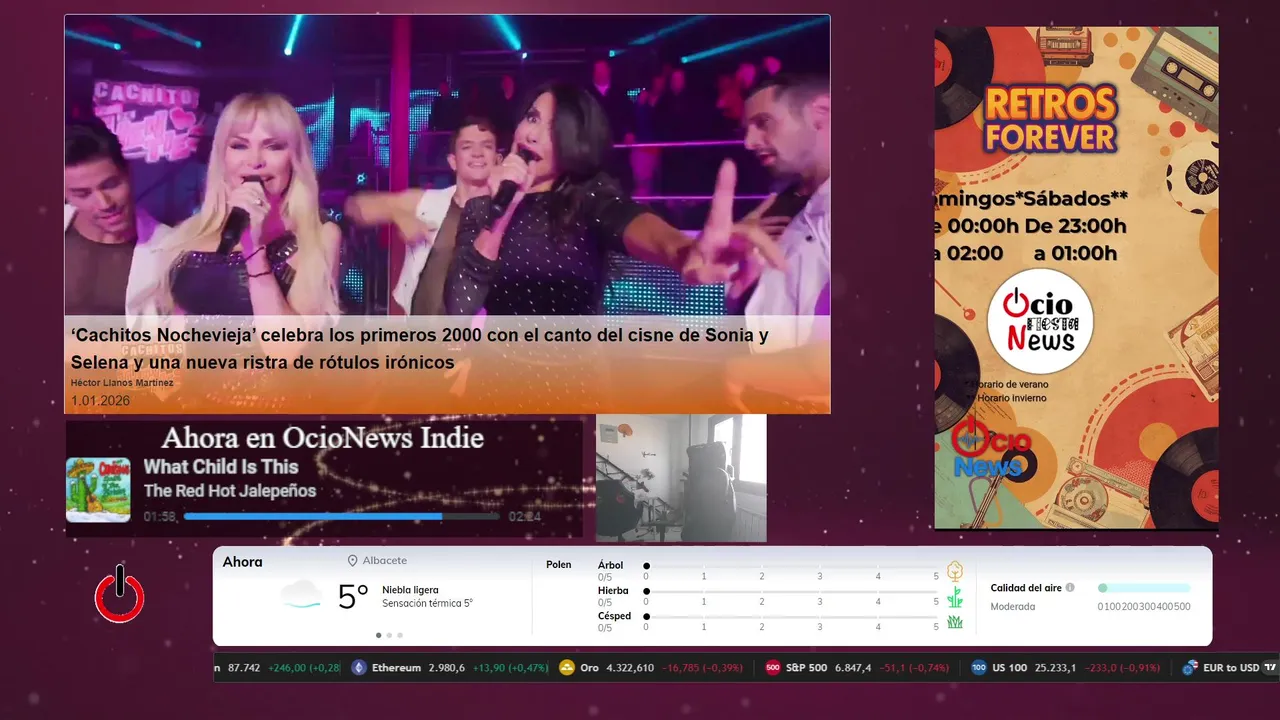Click elapsed time 01:58
This screenshot has height=720, width=1280.
[x=160, y=517]
